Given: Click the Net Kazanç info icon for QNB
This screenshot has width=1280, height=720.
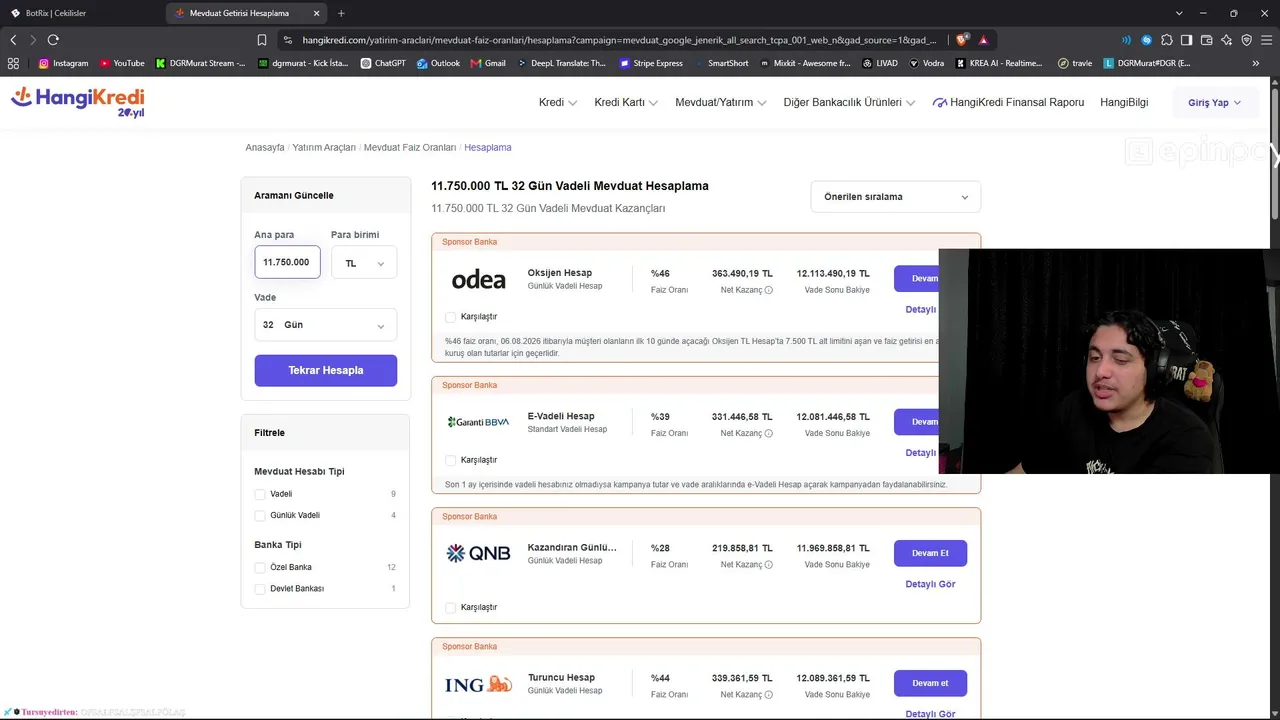Looking at the screenshot, I should [x=768, y=565].
